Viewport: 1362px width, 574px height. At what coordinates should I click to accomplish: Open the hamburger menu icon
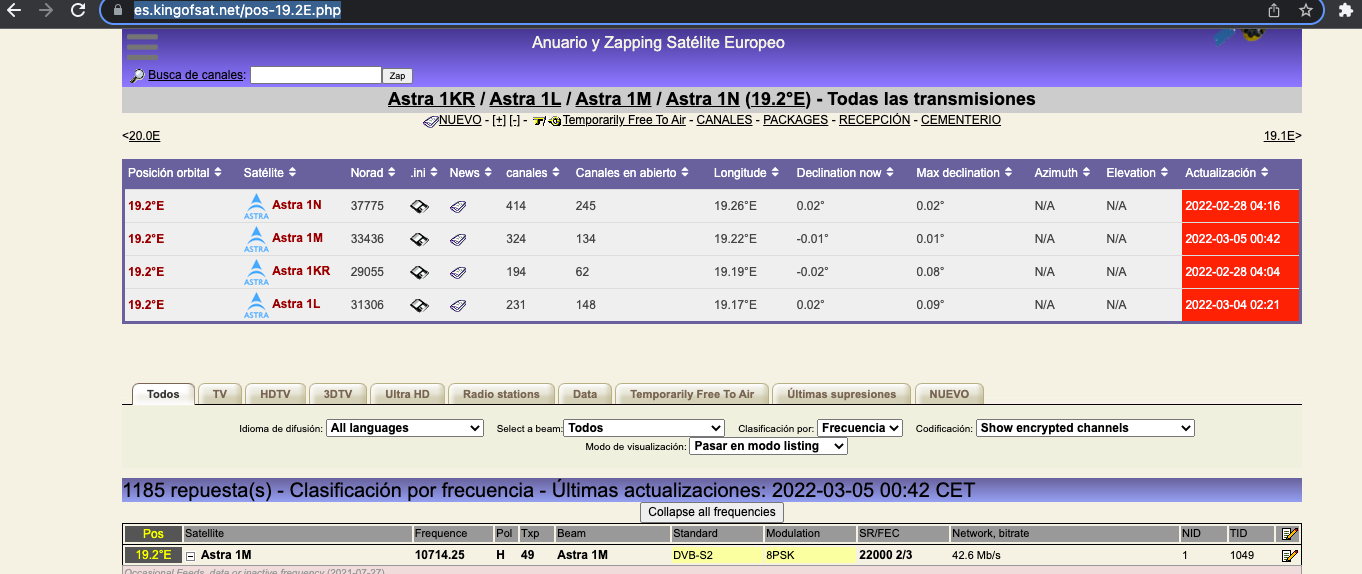(x=142, y=47)
